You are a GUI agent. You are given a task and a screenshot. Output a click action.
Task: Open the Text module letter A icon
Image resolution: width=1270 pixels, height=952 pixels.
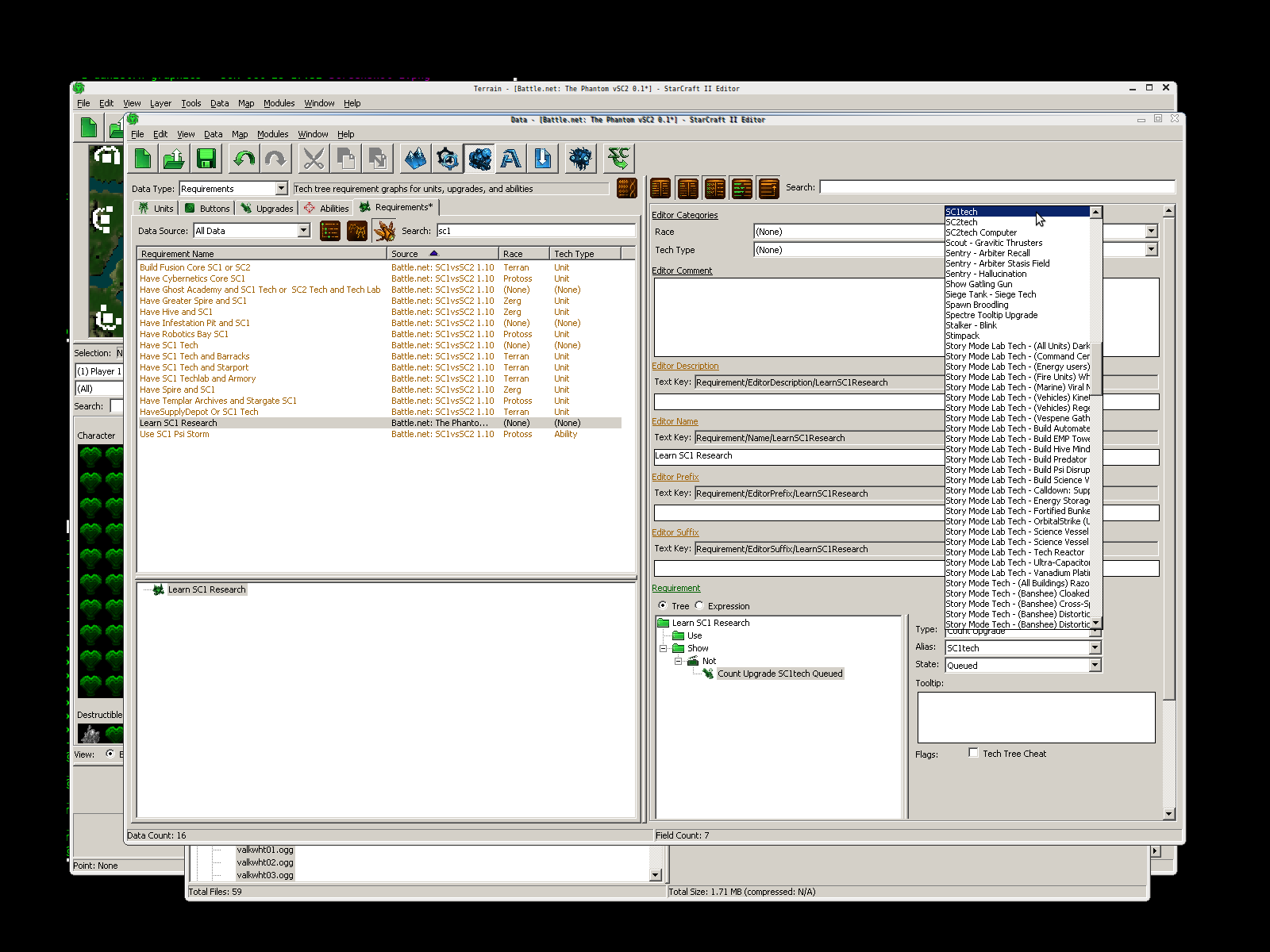click(x=511, y=159)
